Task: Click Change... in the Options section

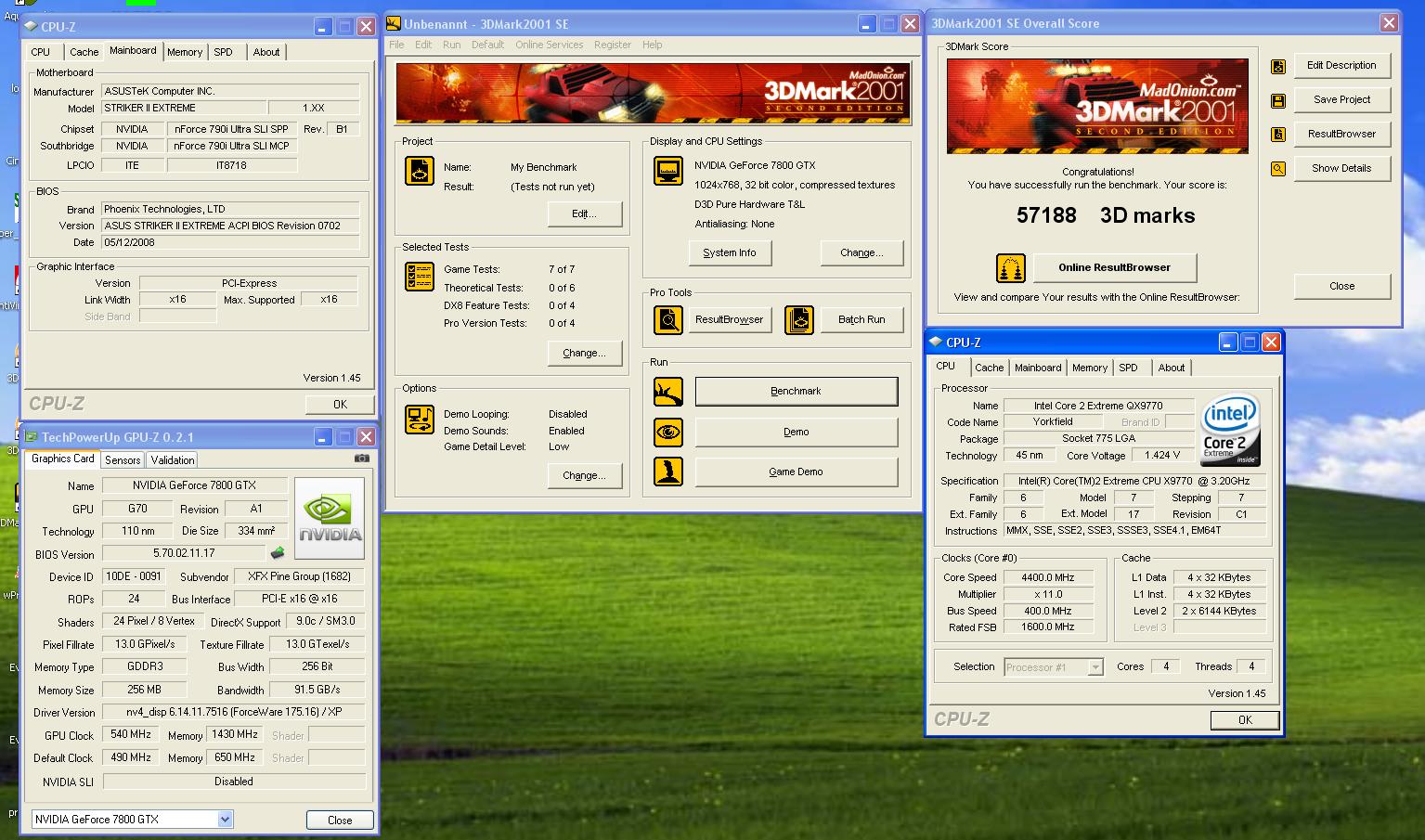Action: pyautogui.click(x=584, y=475)
